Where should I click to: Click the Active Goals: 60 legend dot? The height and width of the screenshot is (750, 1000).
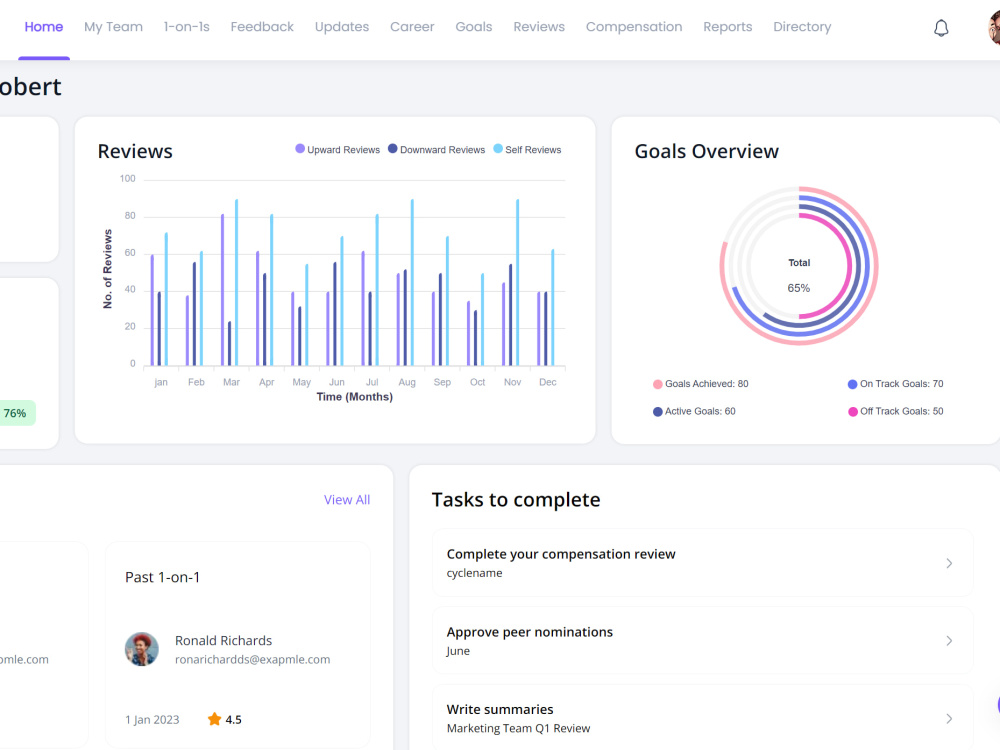click(x=658, y=411)
